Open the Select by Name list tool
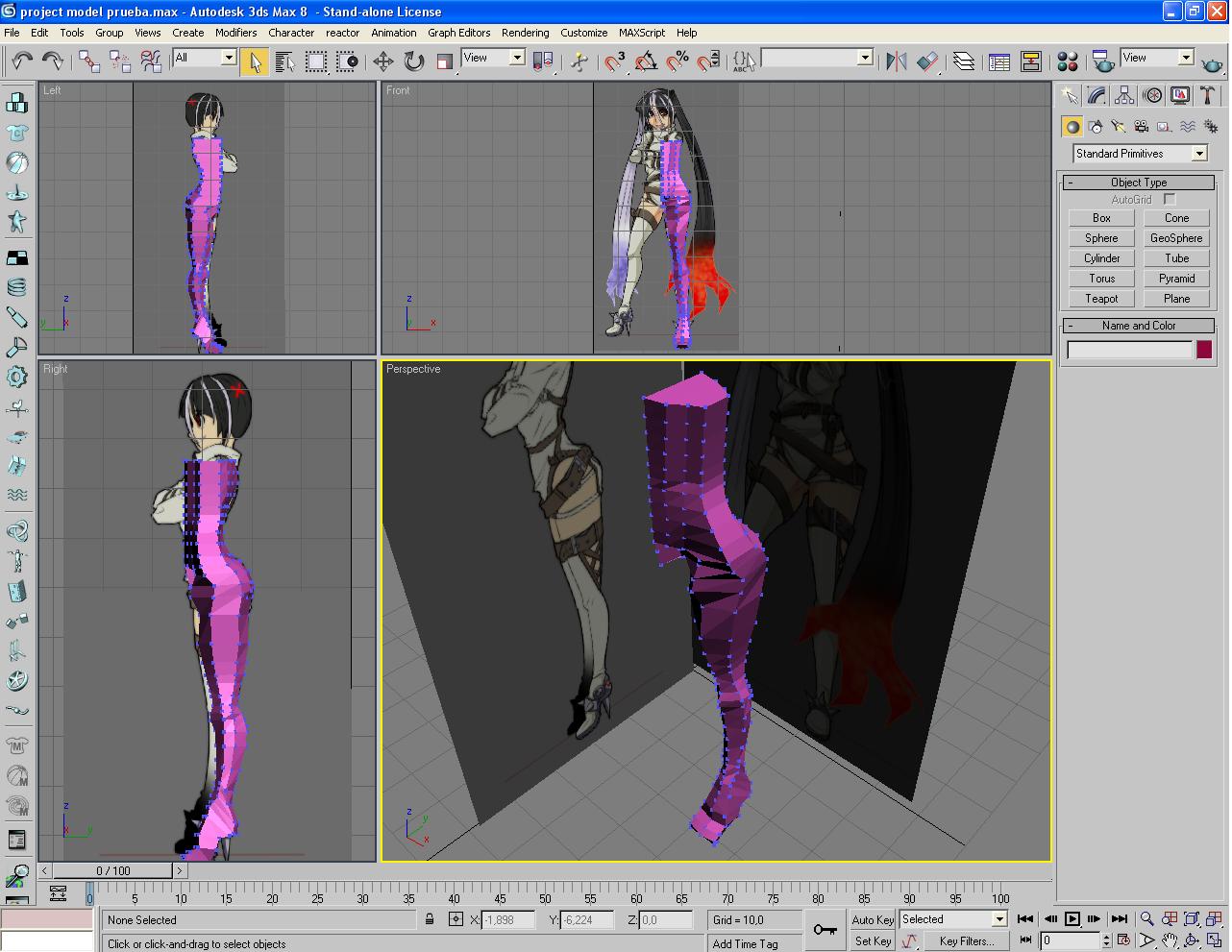 coord(284,61)
